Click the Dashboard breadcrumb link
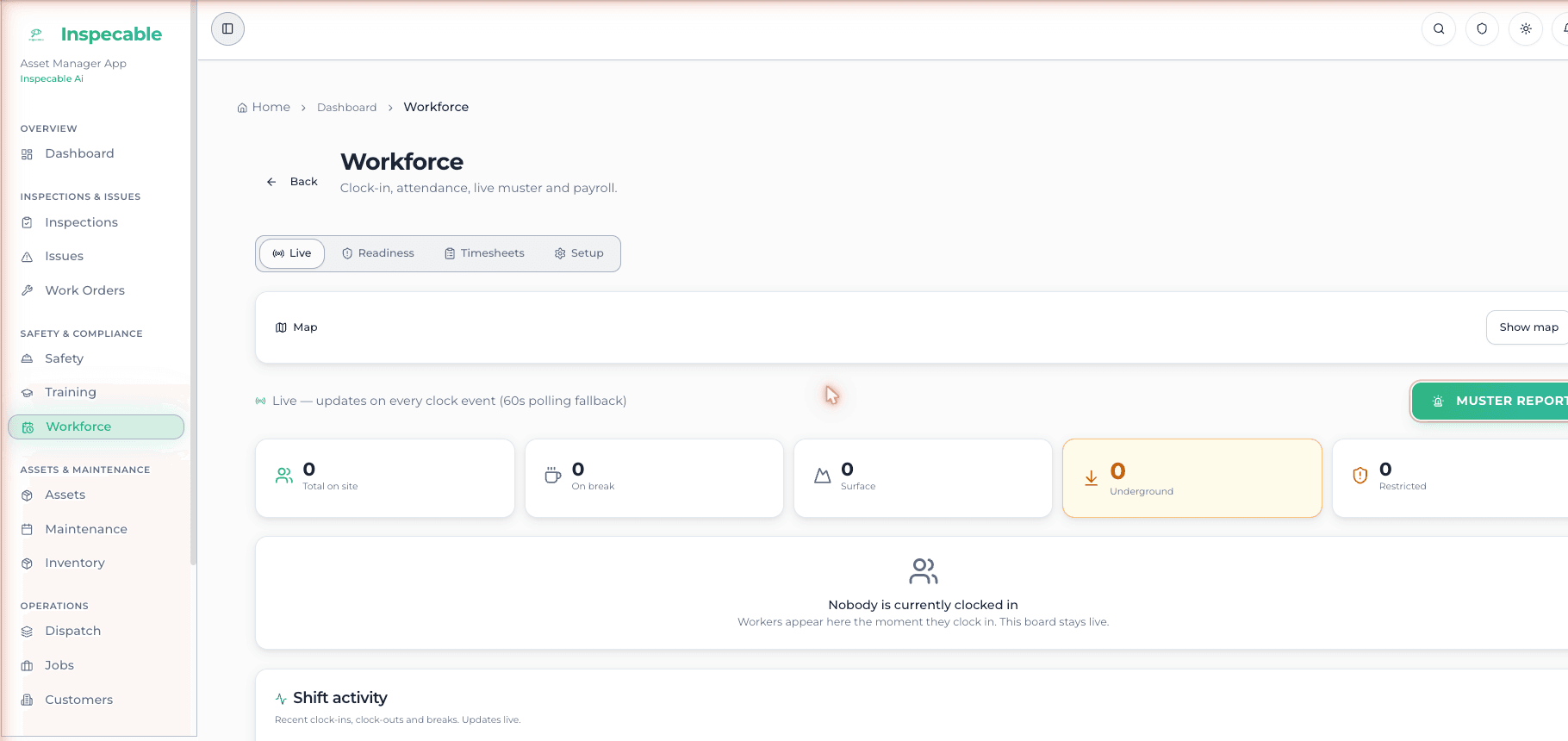The height and width of the screenshot is (741, 1568). (346, 108)
